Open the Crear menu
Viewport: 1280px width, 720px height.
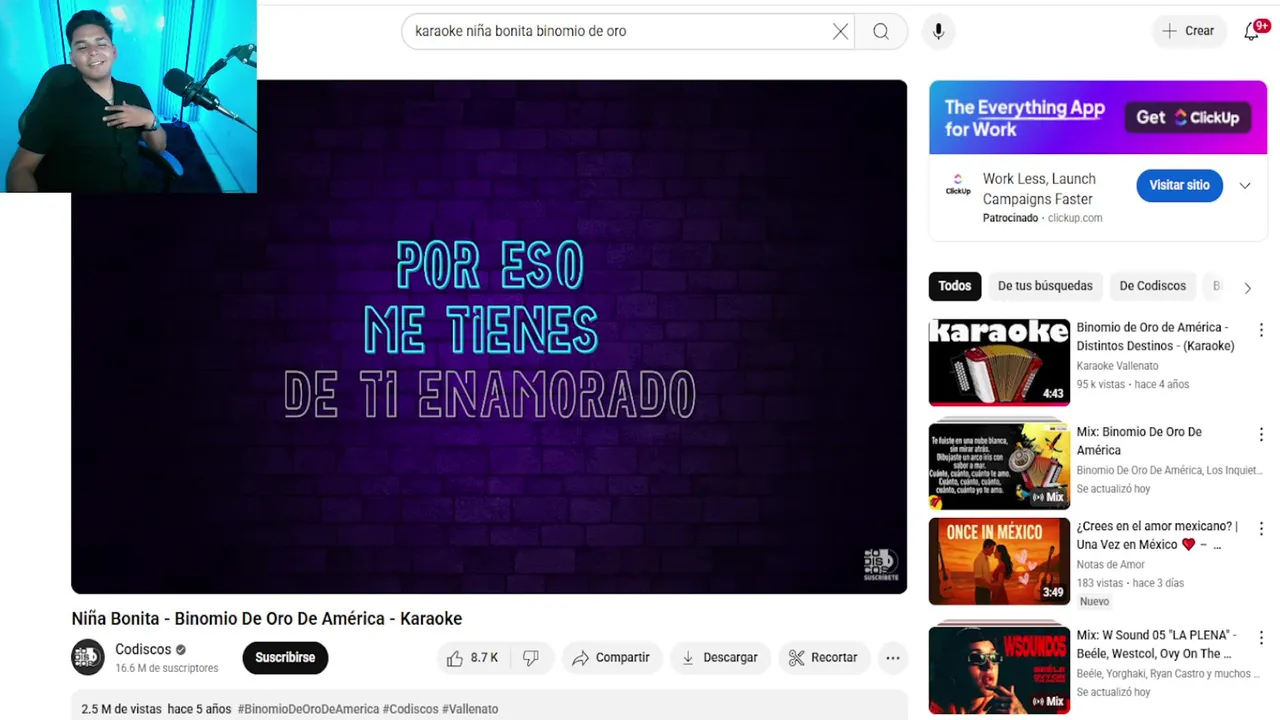[1188, 31]
